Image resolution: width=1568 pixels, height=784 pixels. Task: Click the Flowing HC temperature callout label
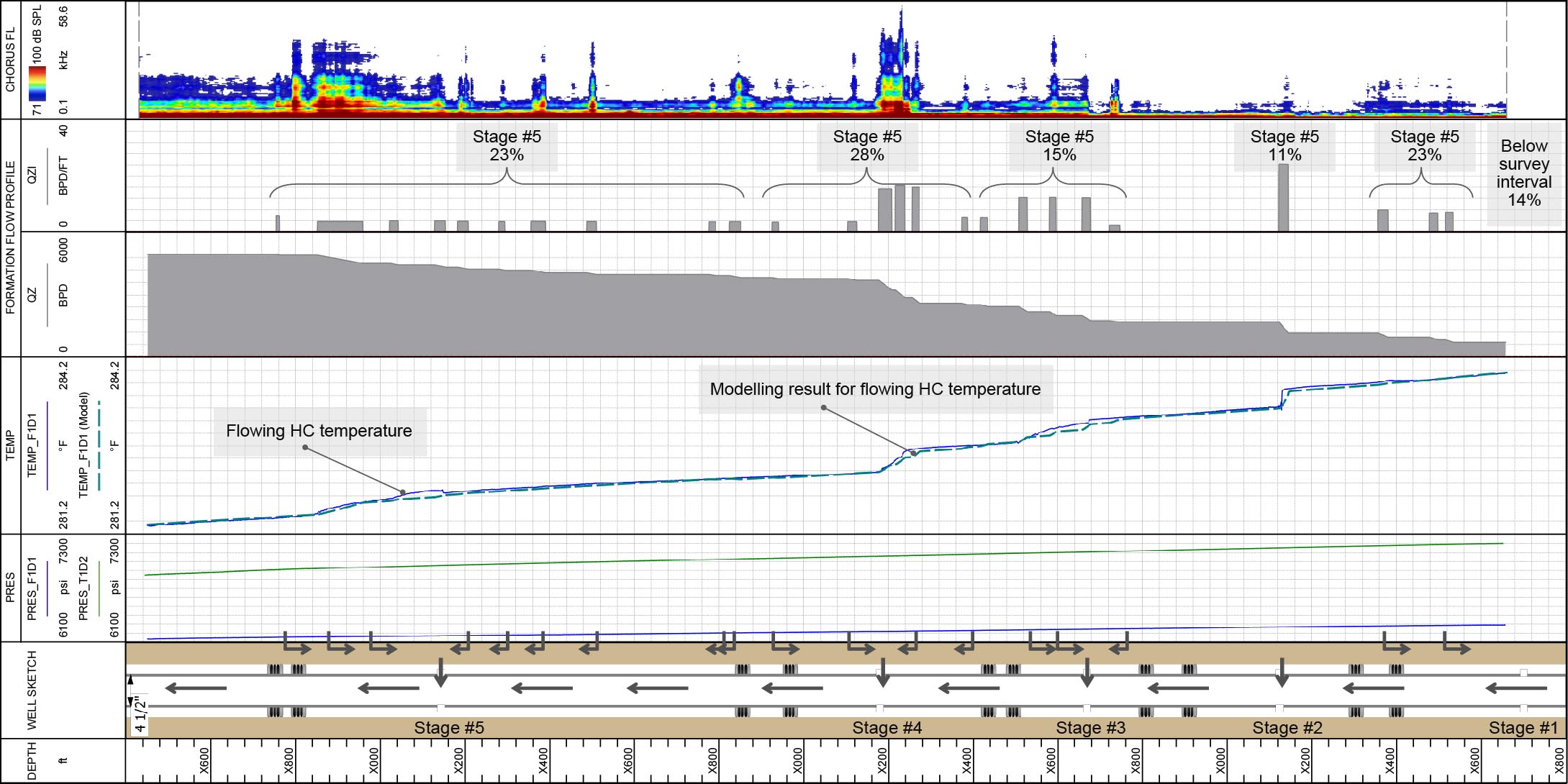[320, 431]
